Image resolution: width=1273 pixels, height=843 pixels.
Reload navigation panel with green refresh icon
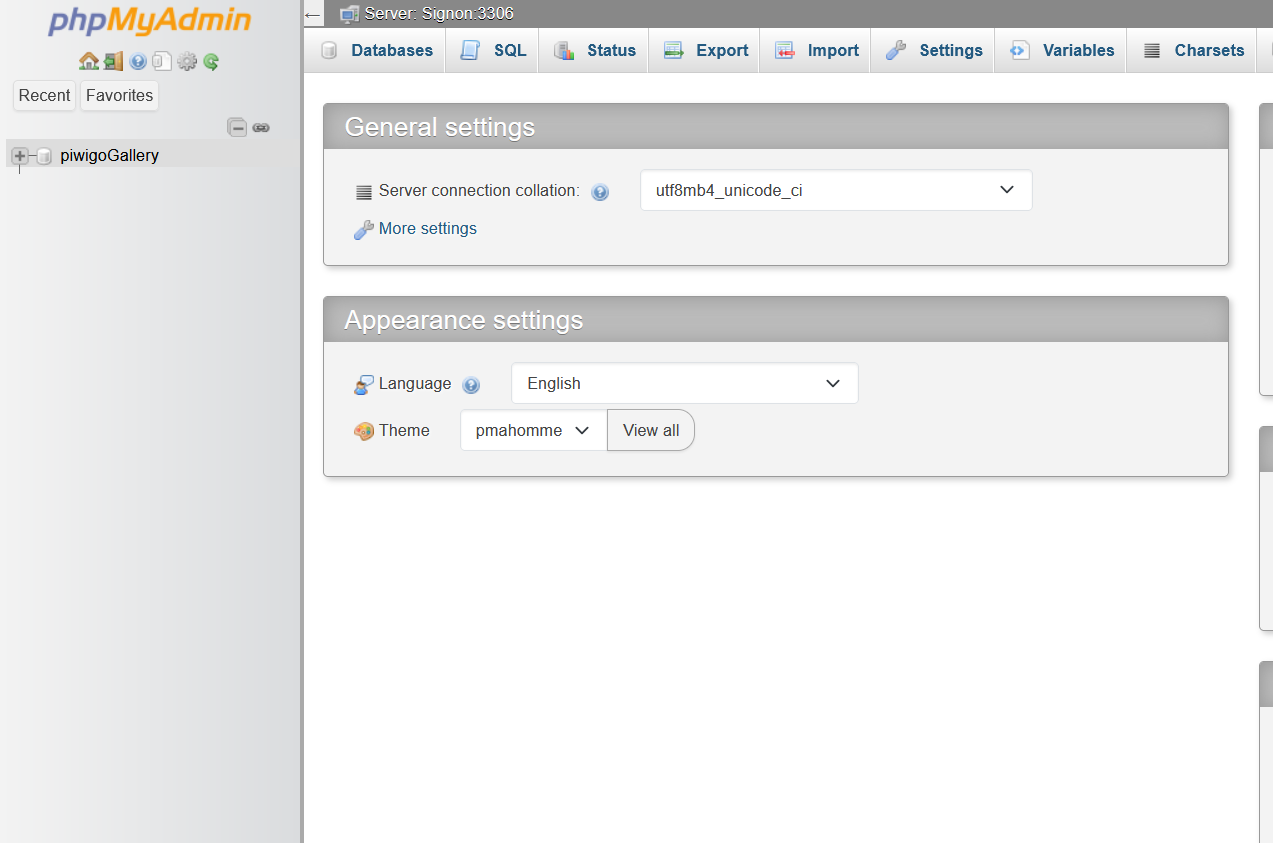coord(211,62)
